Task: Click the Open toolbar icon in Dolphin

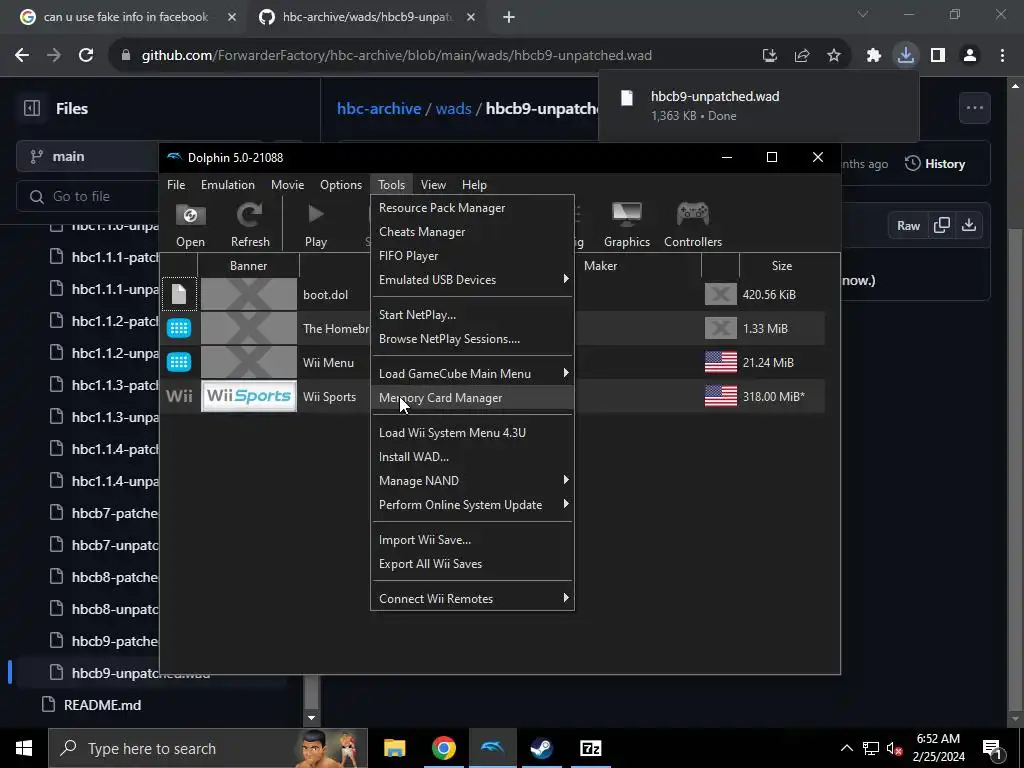Action: (x=190, y=225)
